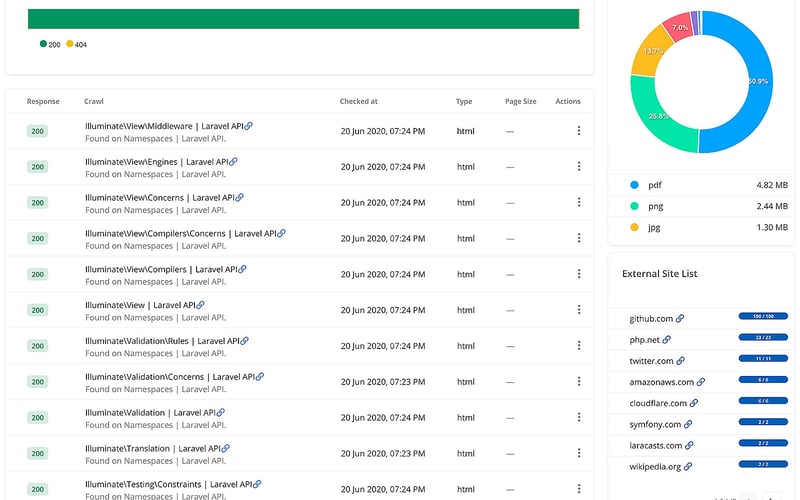The height and width of the screenshot is (500, 800).
Task: Open the wikipedia.org external site entry
Action: coord(655,466)
